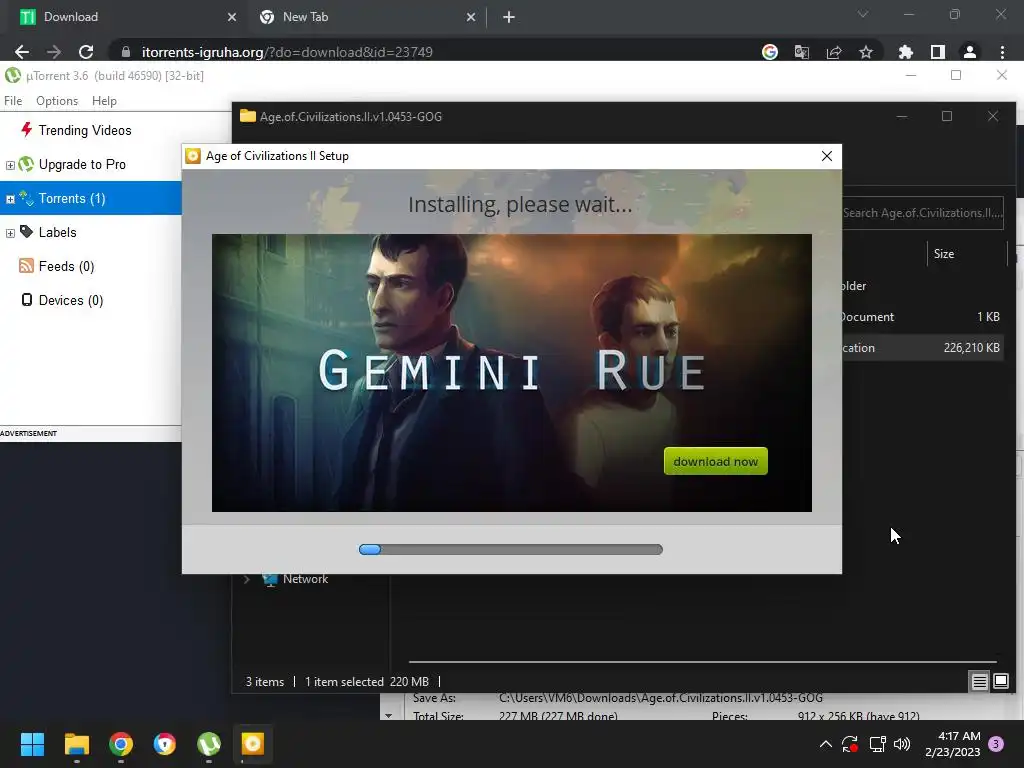Viewport: 1024px width, 768px height.
Task: Click the network tray icon
Action: click(x=877, y=744)
